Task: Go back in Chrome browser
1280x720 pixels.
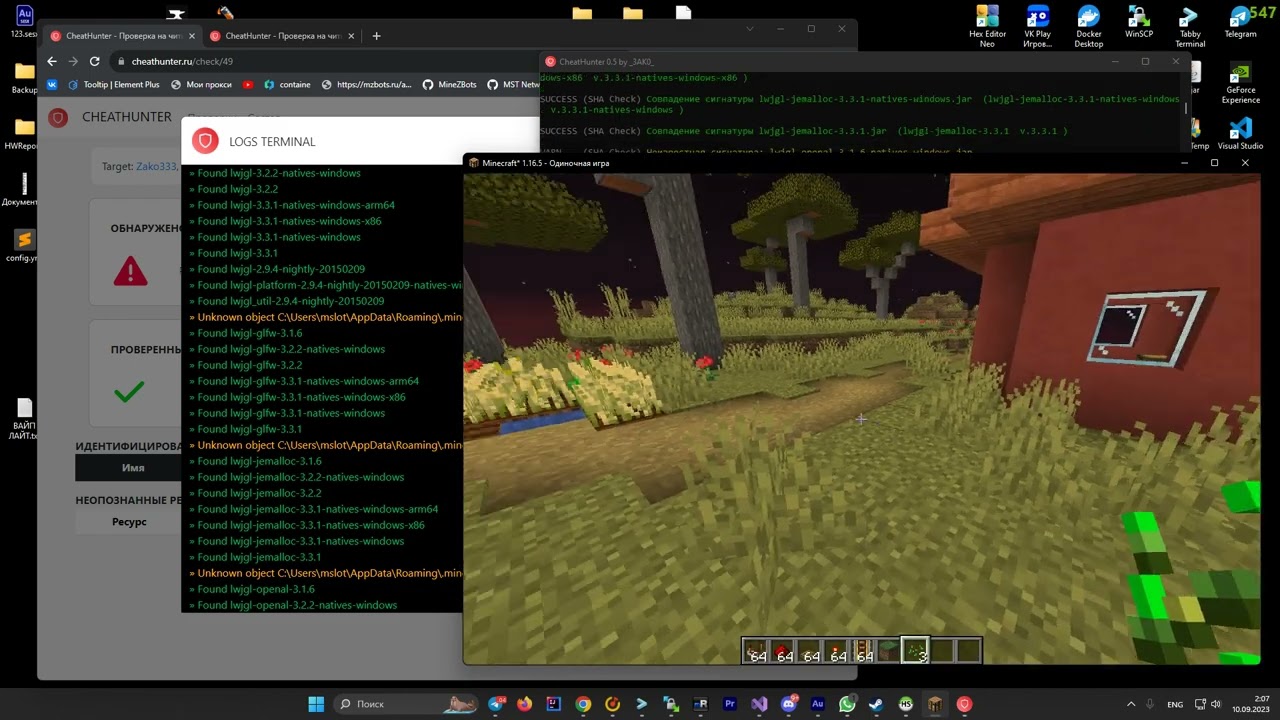Action: point(52,61)
